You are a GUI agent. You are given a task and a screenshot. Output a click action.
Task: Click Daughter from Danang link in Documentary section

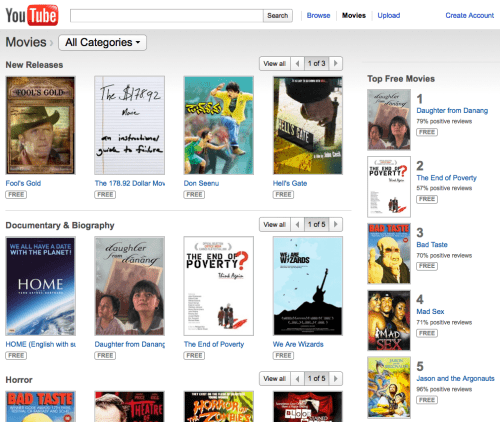point(130,344)
